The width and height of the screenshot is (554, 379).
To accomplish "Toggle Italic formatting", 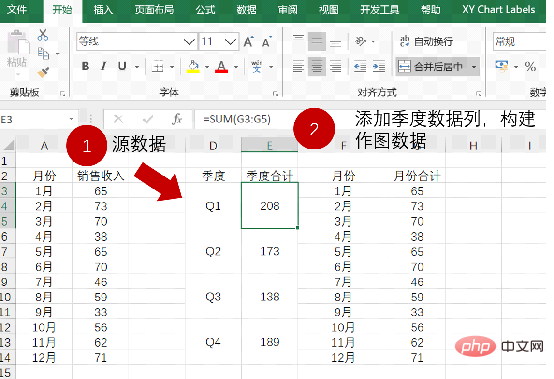I will tap(103, 66).
